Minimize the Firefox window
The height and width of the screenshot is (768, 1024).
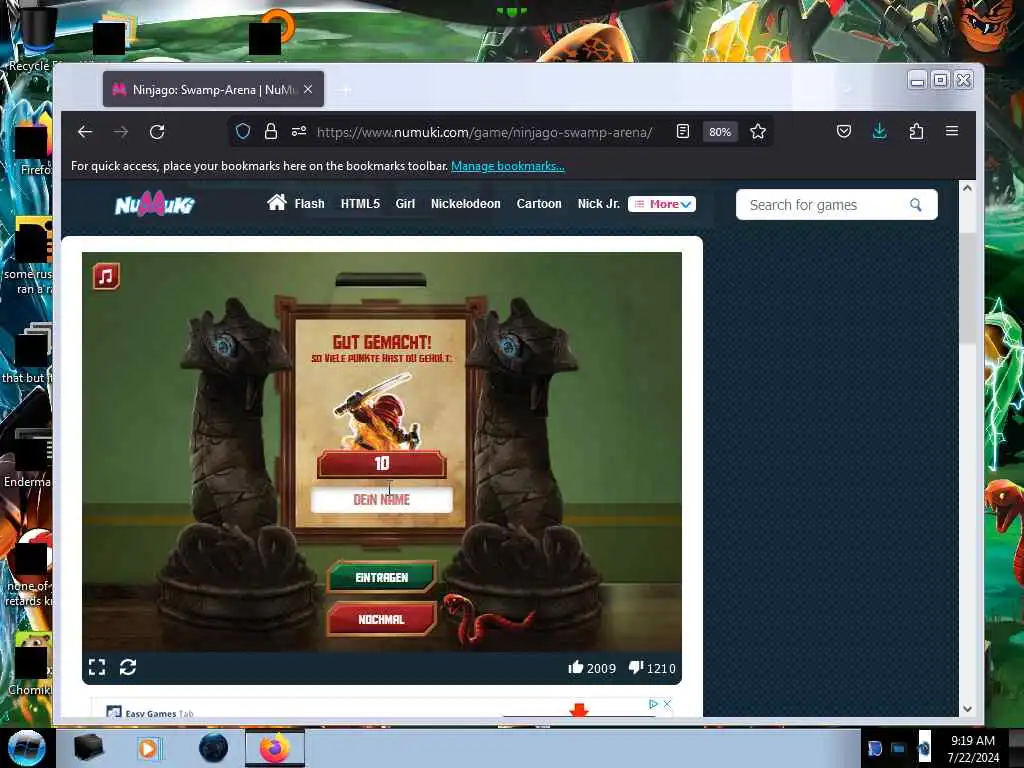point(917,80)
